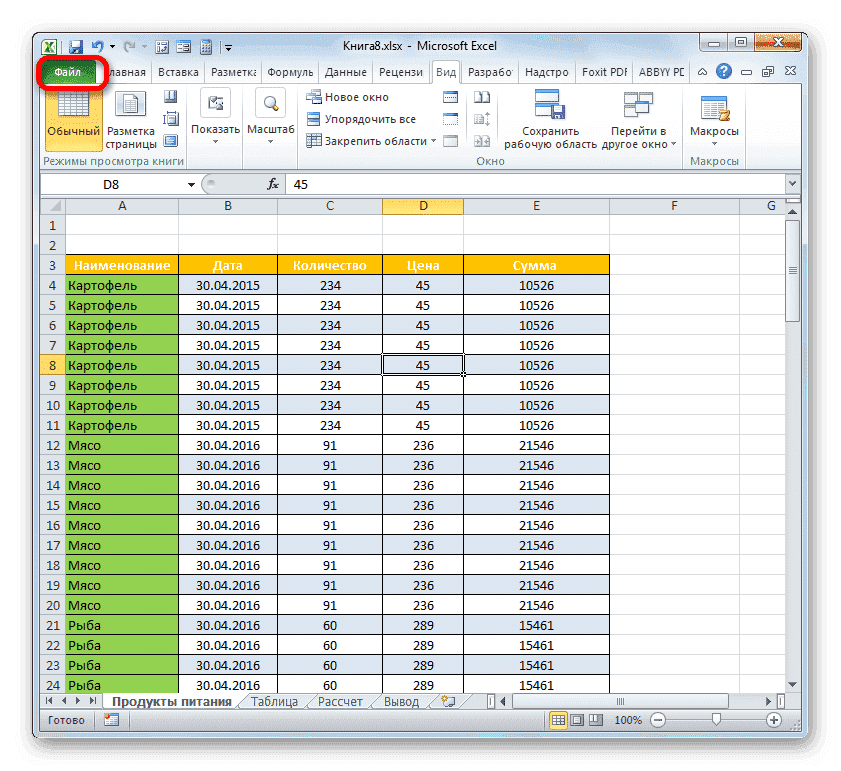Image resolution: width=841 pixels, height=771 pixels.
Task: Select the Обычный view mode icon
Action: 71,110
